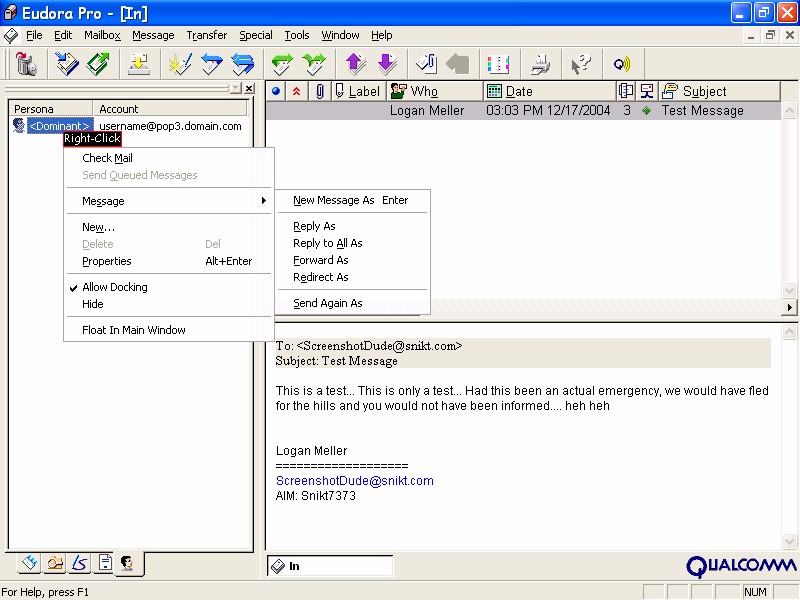The height and width of the screenshot is (600, 800).
Task: Select Properties in the context menu
Action: point(168,261)
